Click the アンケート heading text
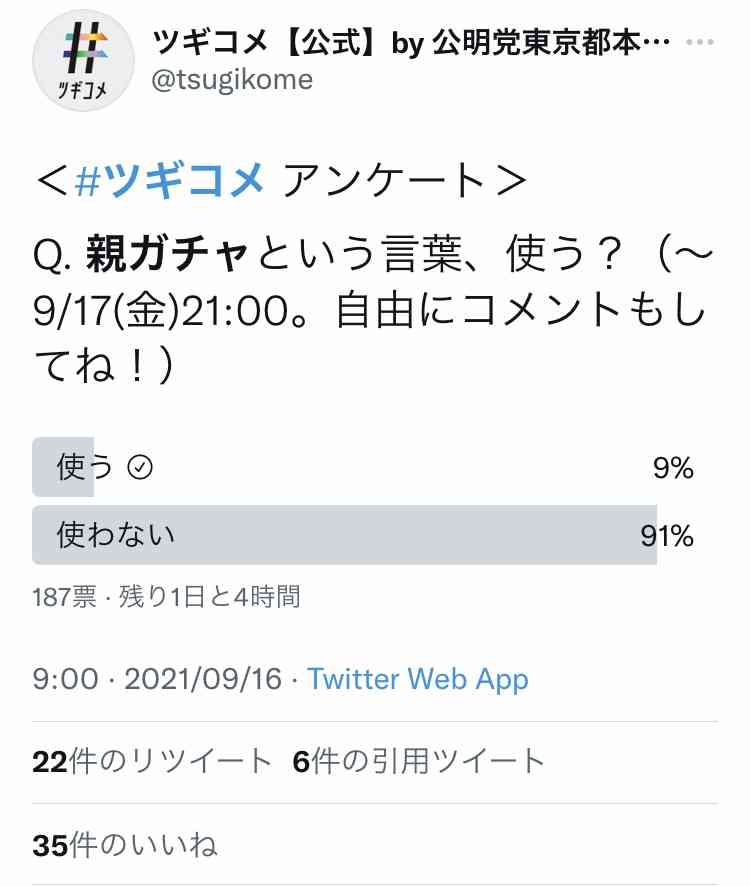This screenshot has height=886, width=750. 383,181
